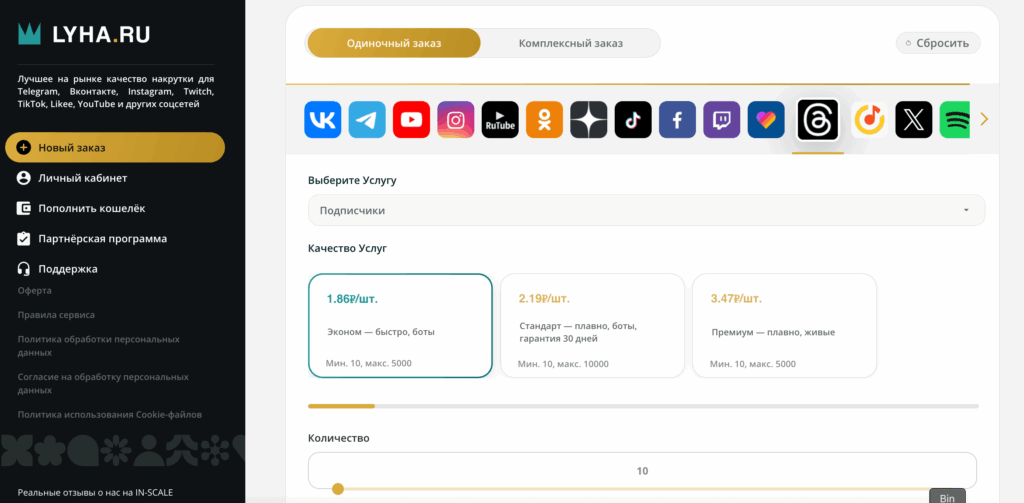The height and width of the screenshot is (503, 1024).
Task: Select the VK social network icon
Action: pyautogui.click(x=323, y=121)
